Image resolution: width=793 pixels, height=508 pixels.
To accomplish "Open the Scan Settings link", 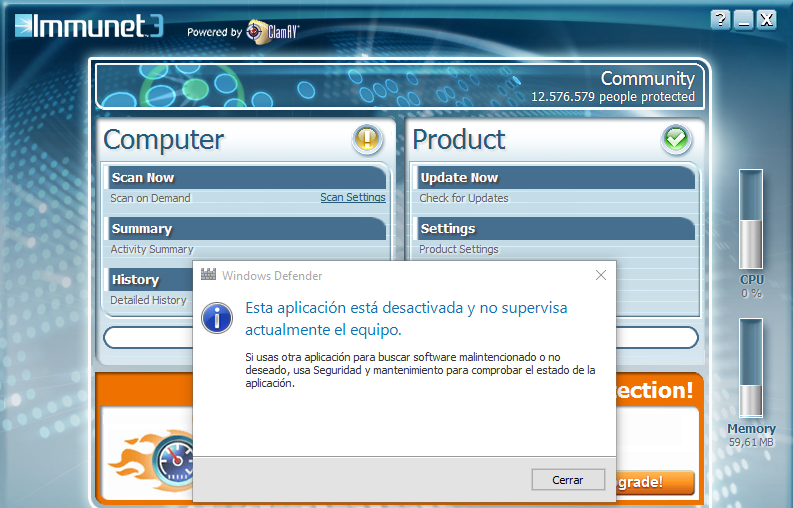I will (353, 197).
